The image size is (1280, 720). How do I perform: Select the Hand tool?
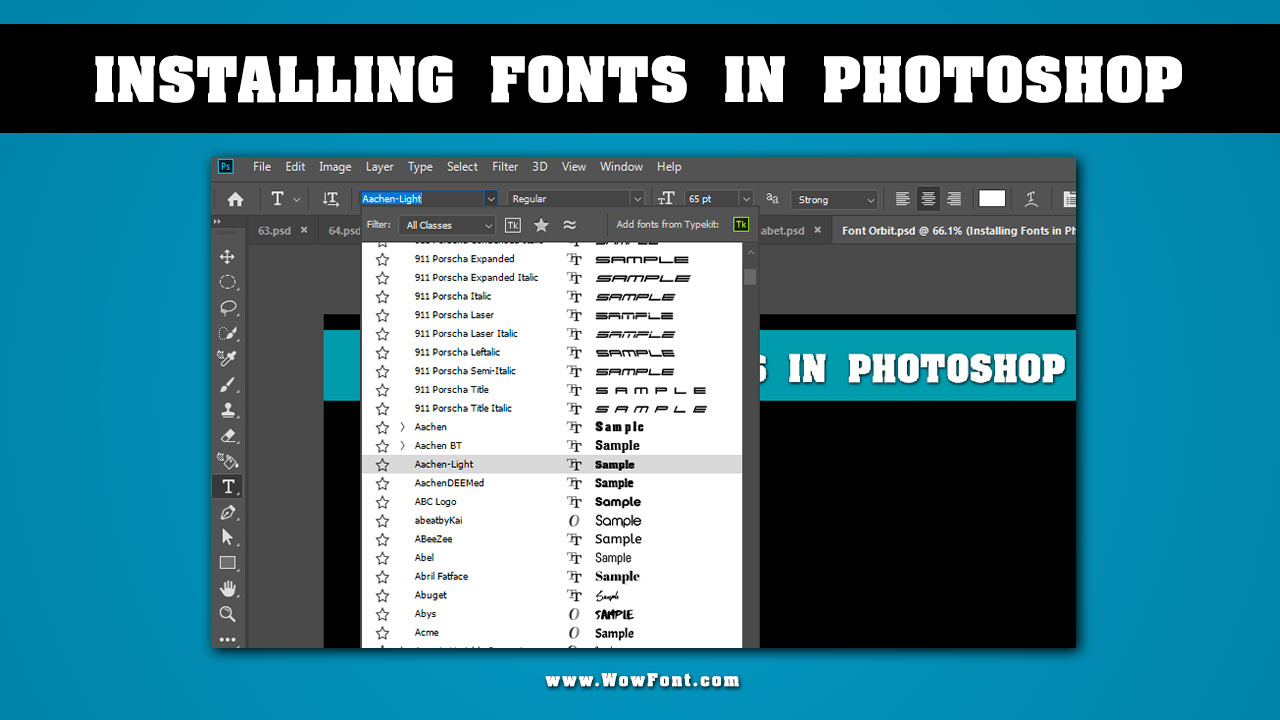tap(228, 588)
